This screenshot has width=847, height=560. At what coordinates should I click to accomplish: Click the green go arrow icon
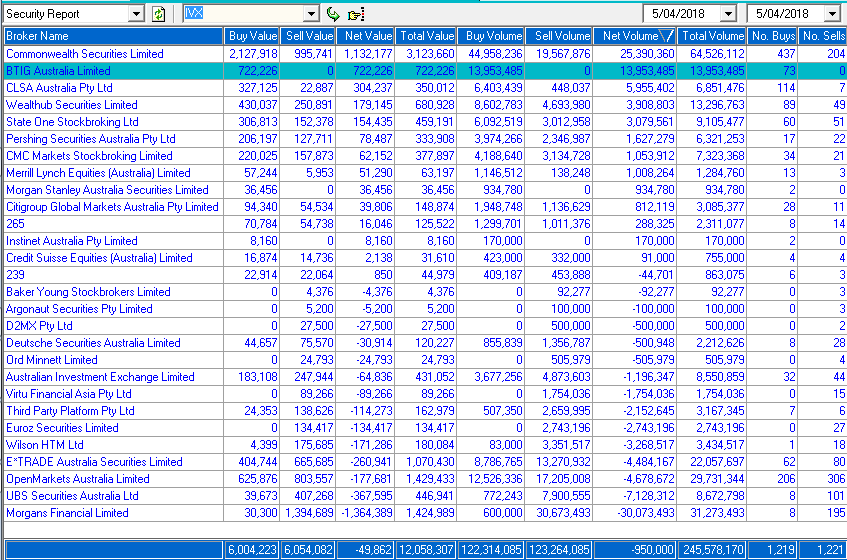pos(333,14)
